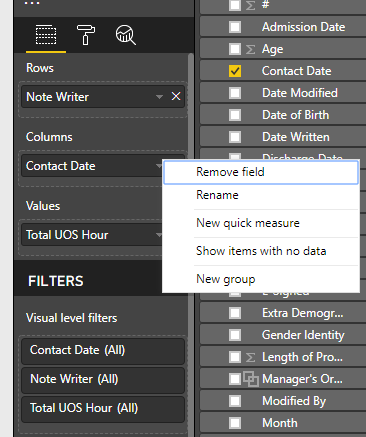This screenshot has height=437, width=366.
Task: Expand the Note Writer (All) filter card
Action: (103, 380)
